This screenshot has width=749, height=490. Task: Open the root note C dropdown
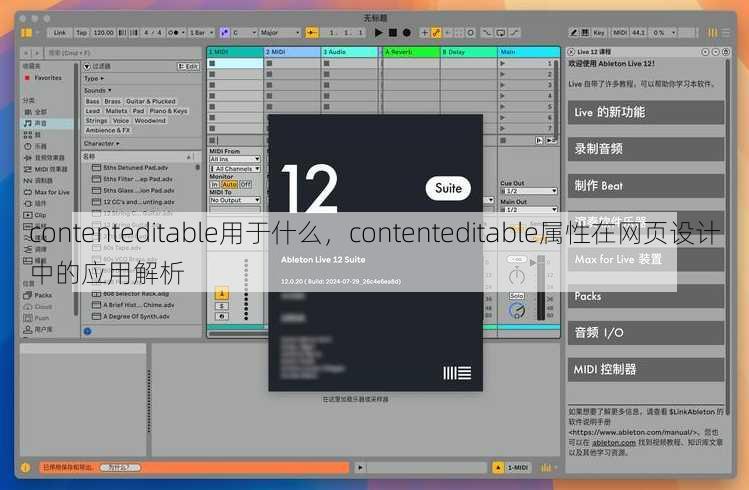click(245, 32)
